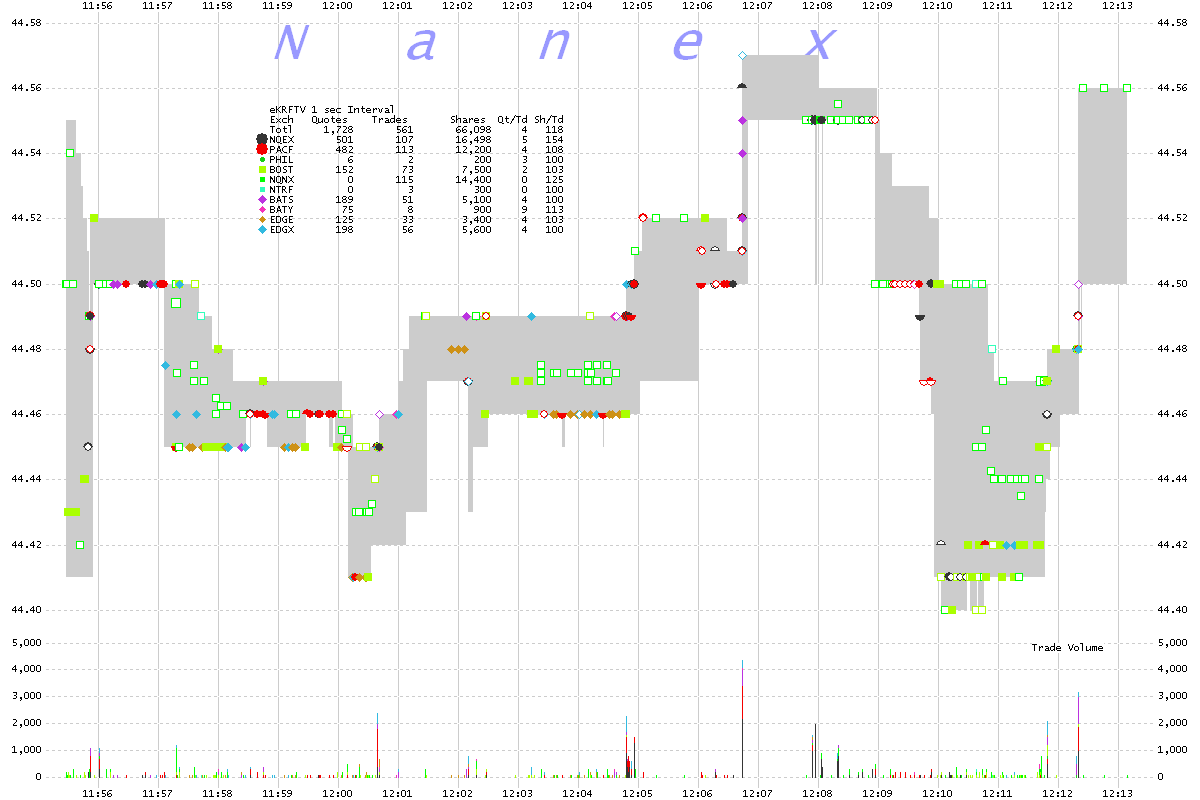Screen dimensions: 1200x800
Task: Select NQNX shares value 14,400
Action: (473, 179)
